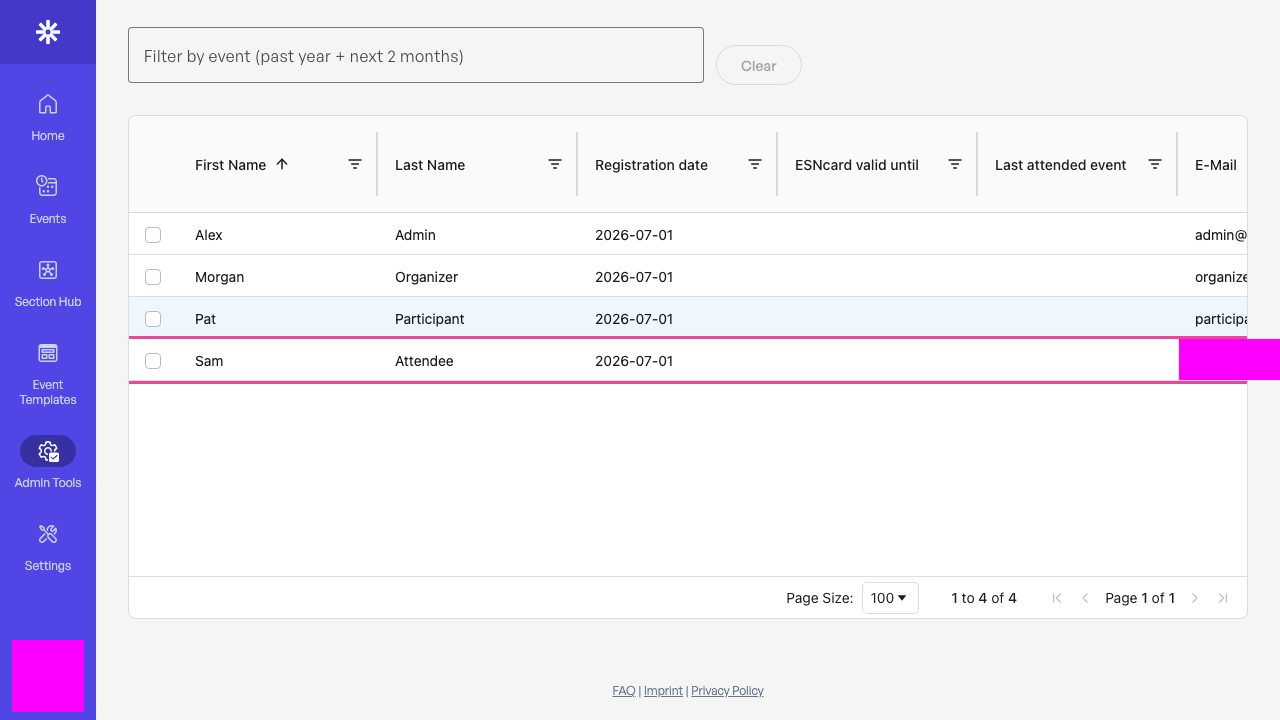
Task: Open filter menu for ESNcard valid until column
Action: [955, 164]
